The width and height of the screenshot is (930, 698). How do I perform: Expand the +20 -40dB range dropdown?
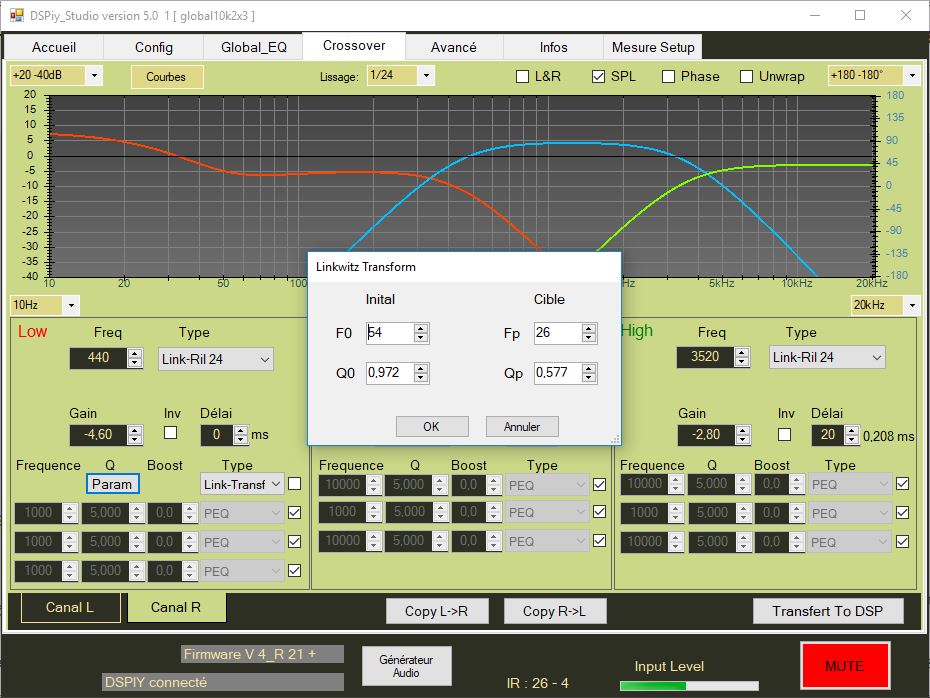click(x=95, y=75)
